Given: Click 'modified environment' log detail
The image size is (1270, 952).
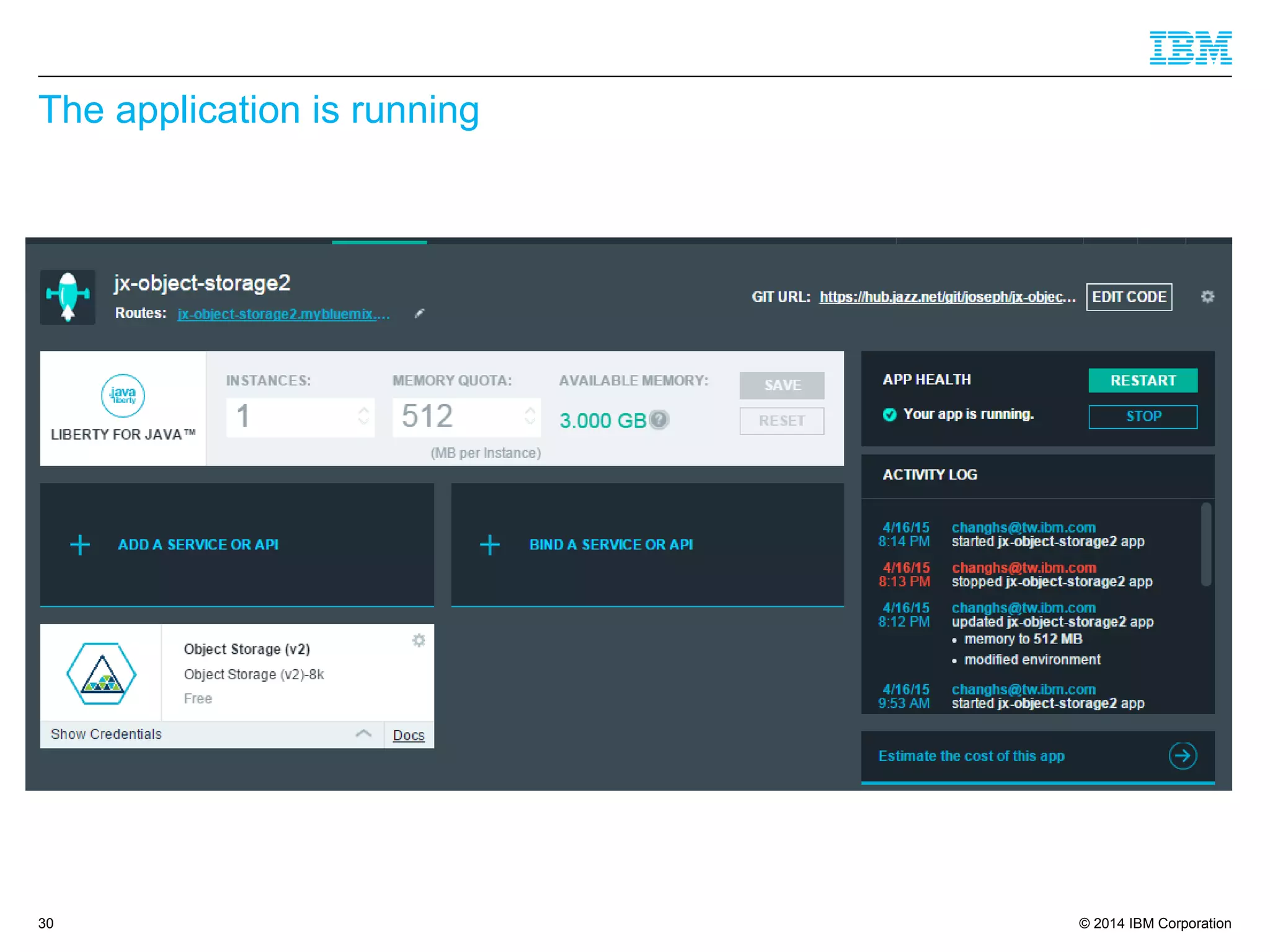Looking at the screenshot, I should [1032, 659].
